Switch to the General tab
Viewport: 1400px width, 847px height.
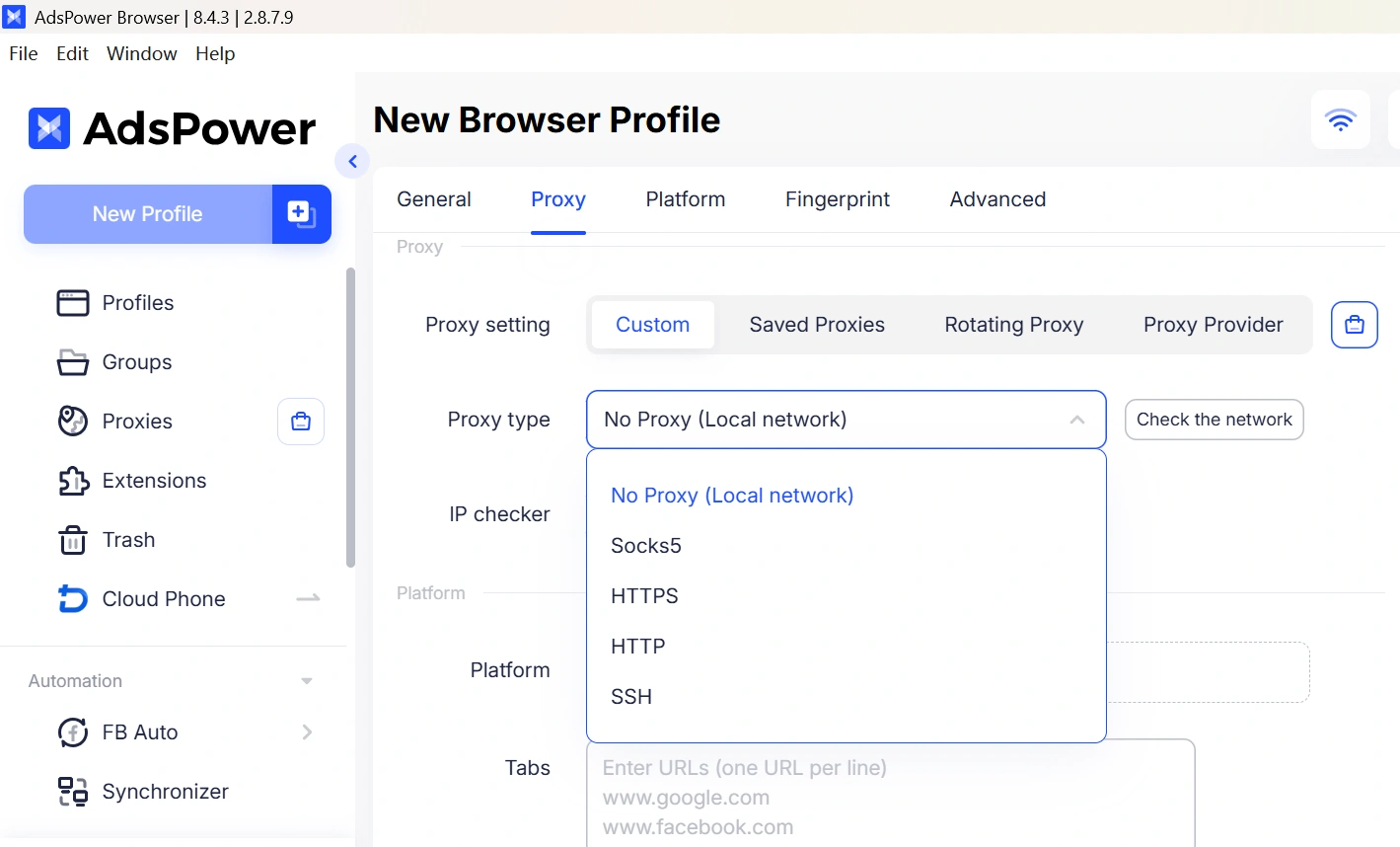(x=434, y=199)
